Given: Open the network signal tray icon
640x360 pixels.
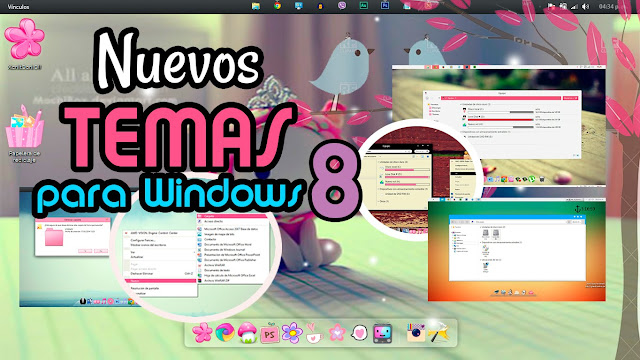Looking at the screenshot, I should 574,6.
